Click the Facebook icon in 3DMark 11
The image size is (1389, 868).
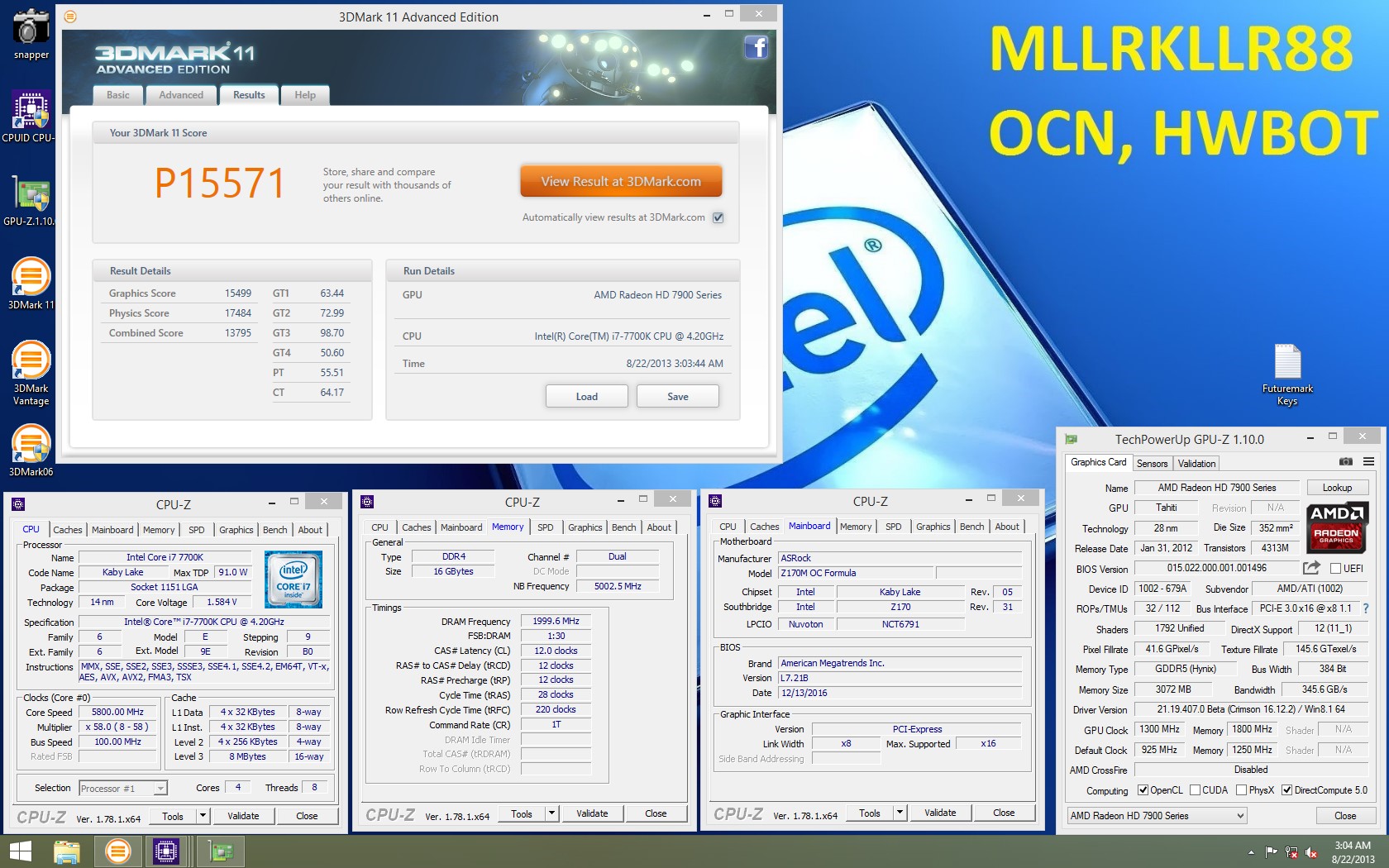(x=757, y=47)
